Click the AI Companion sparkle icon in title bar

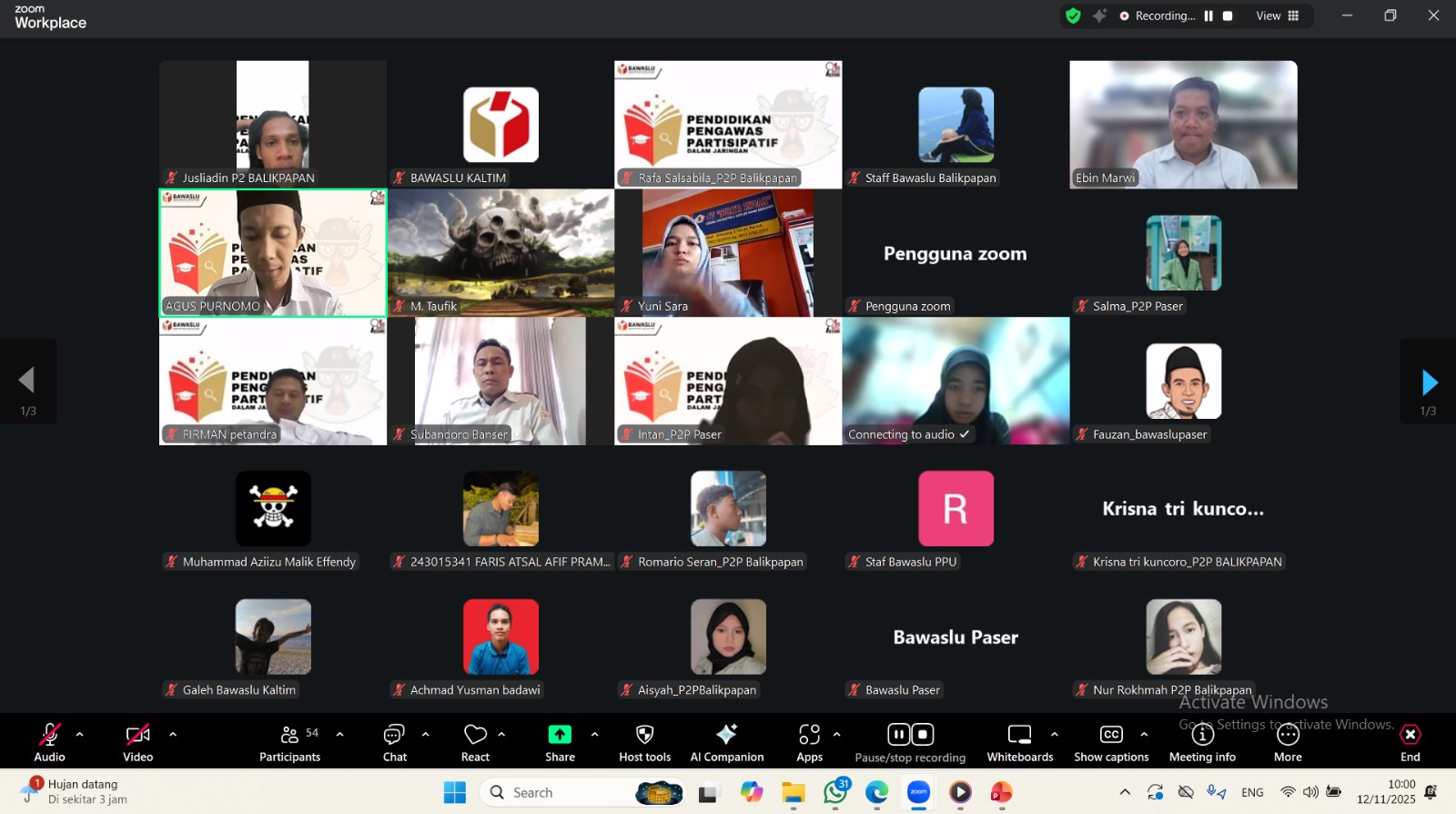[1100, 15]
